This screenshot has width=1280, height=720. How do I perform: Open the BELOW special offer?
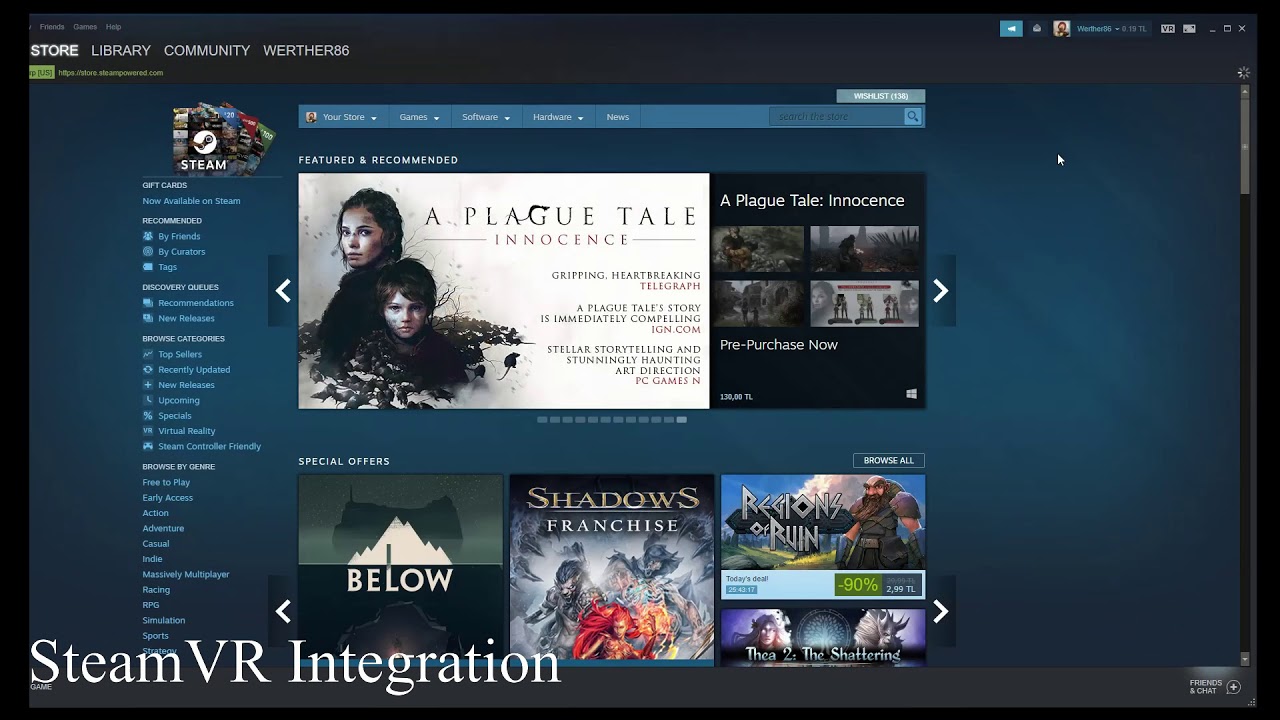(x=400, y=570)
